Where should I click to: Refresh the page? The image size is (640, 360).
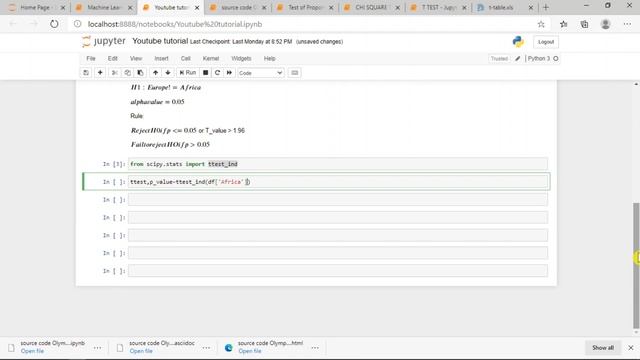[x=54, y=24]
